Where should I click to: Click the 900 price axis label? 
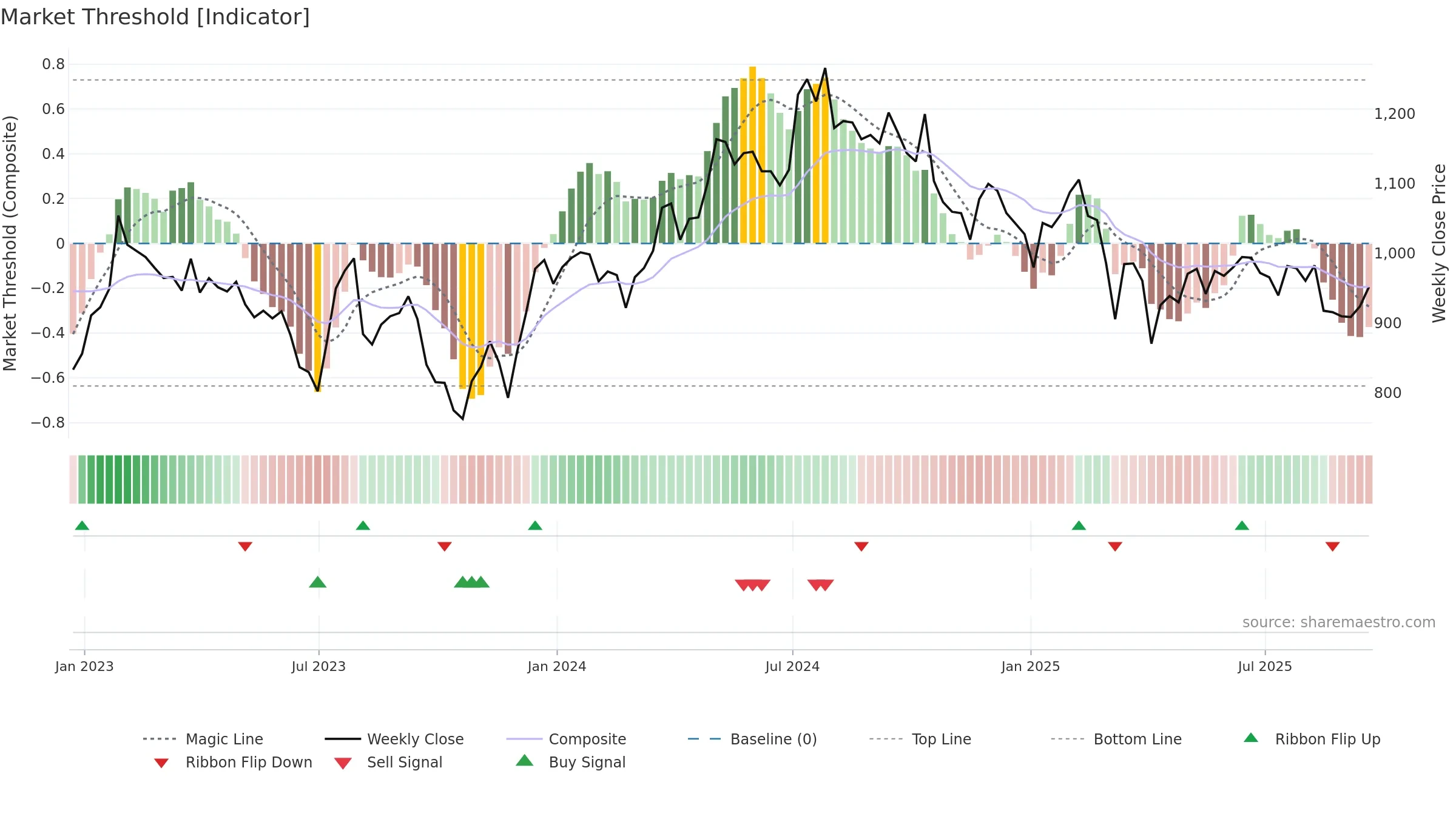(x=1388, y=323)
